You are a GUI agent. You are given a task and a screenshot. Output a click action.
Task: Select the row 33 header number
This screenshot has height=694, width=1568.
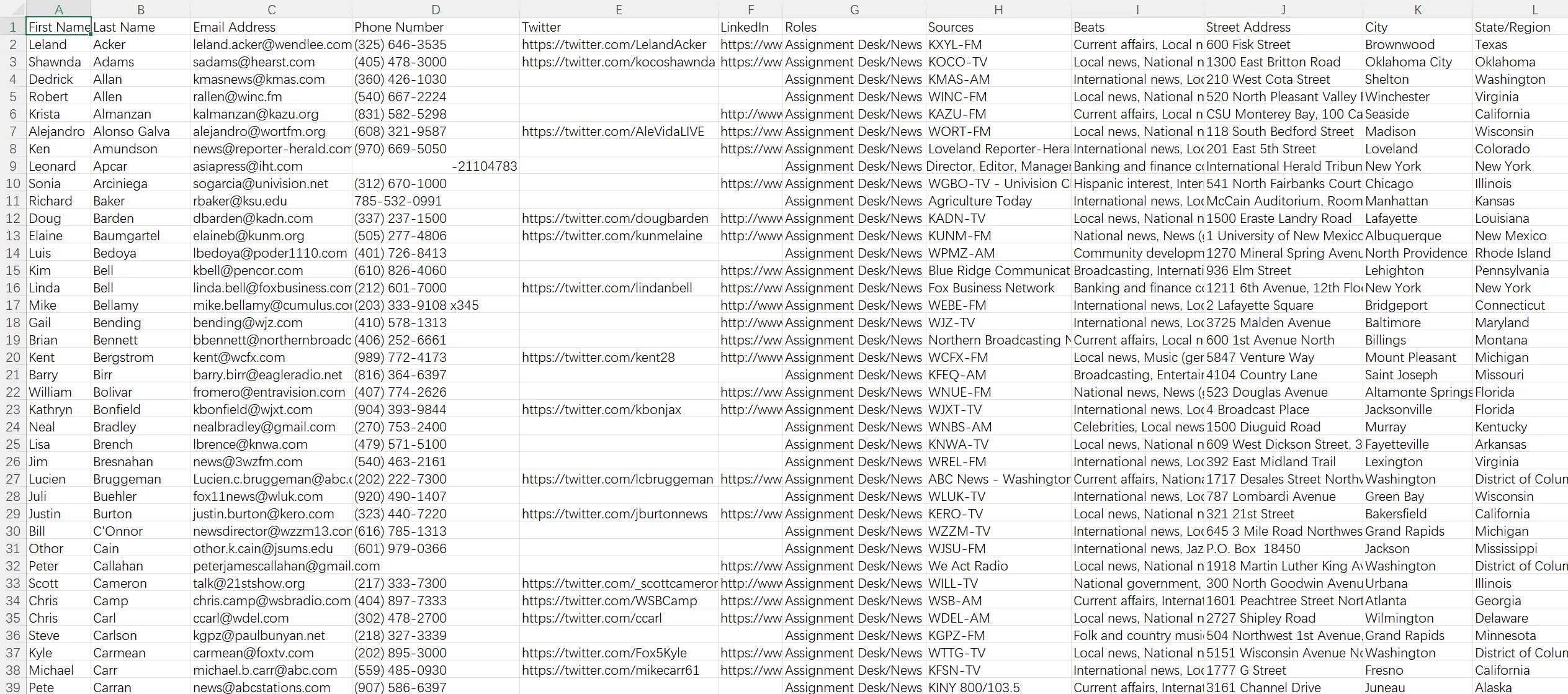12,584
